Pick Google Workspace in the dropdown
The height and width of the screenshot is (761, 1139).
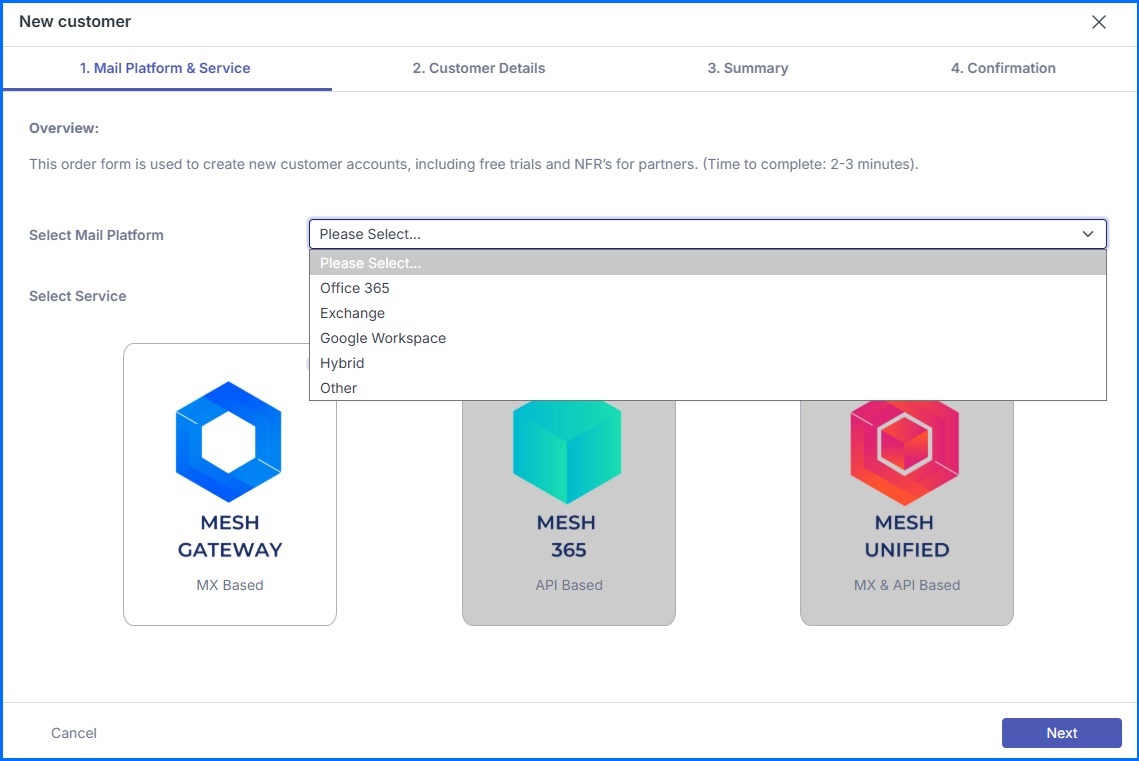(383, 338)
